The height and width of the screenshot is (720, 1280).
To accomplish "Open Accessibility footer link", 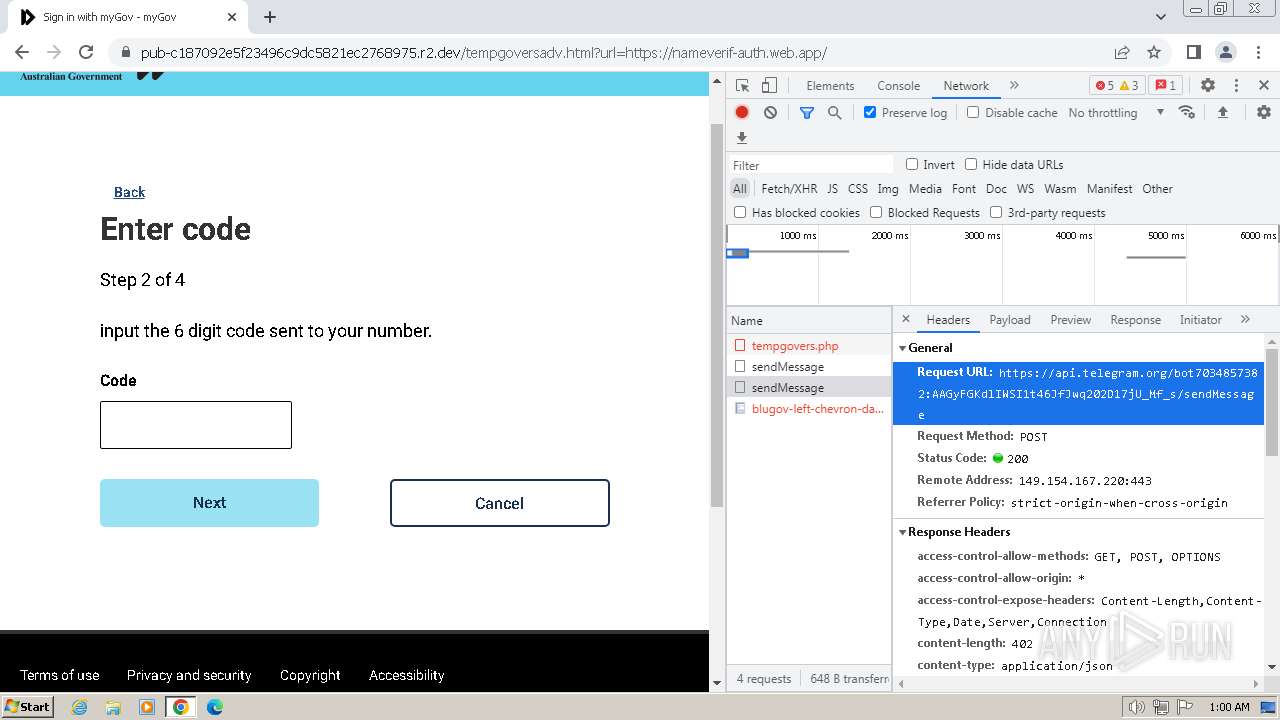I will [x=406, y=675].
